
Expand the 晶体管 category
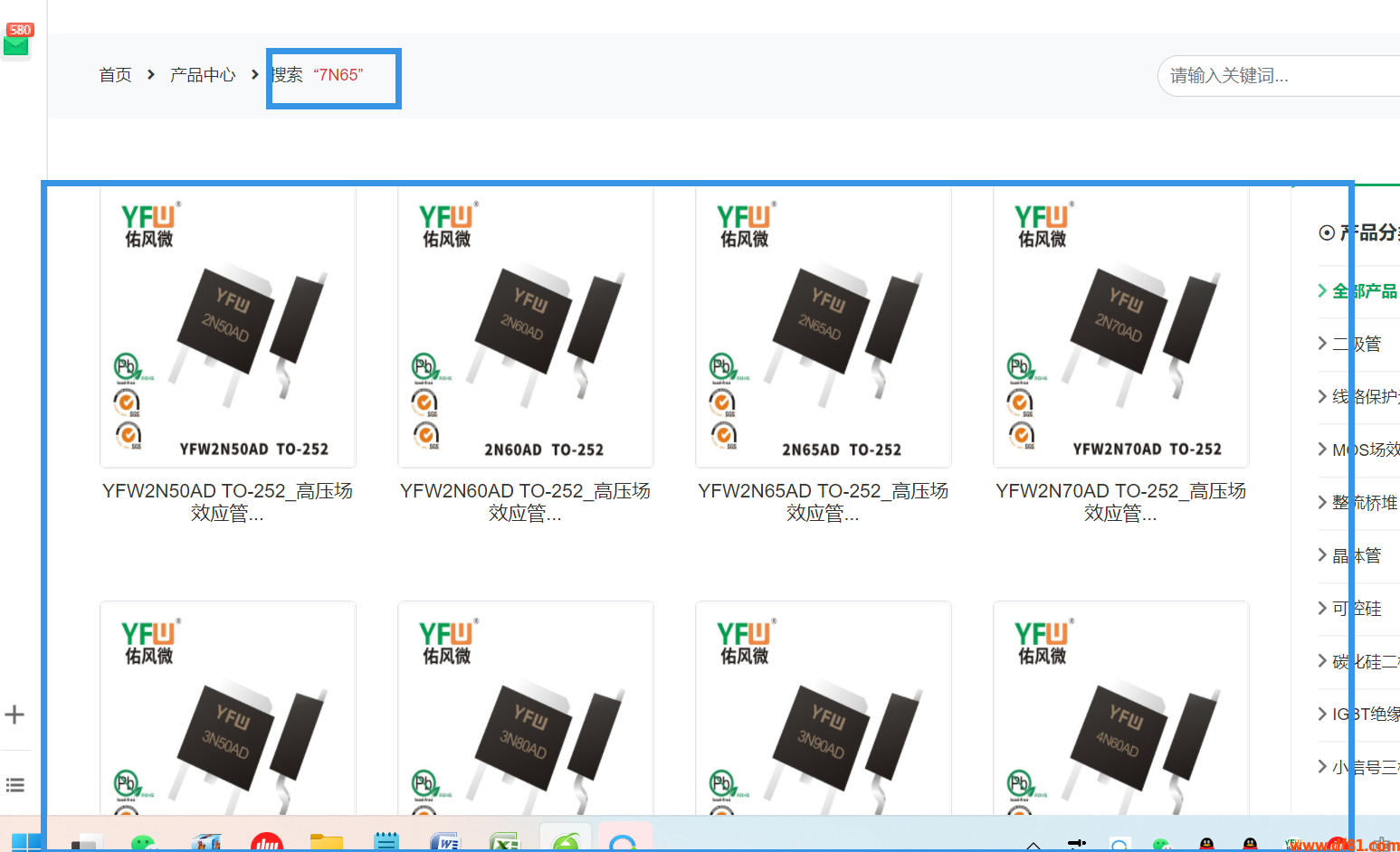pyautogui.click(x=1356, y=555)
